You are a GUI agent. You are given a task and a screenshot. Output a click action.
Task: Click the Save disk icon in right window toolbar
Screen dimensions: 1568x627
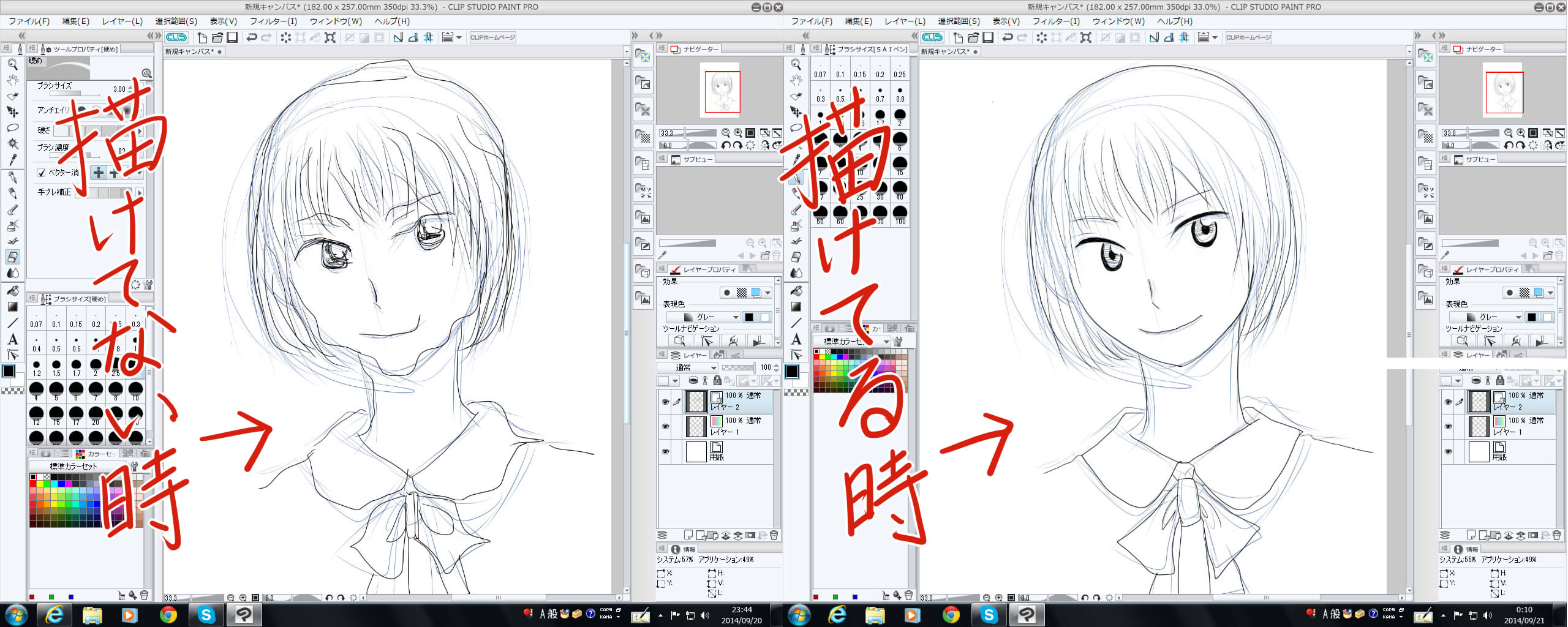tap(988, 37)
